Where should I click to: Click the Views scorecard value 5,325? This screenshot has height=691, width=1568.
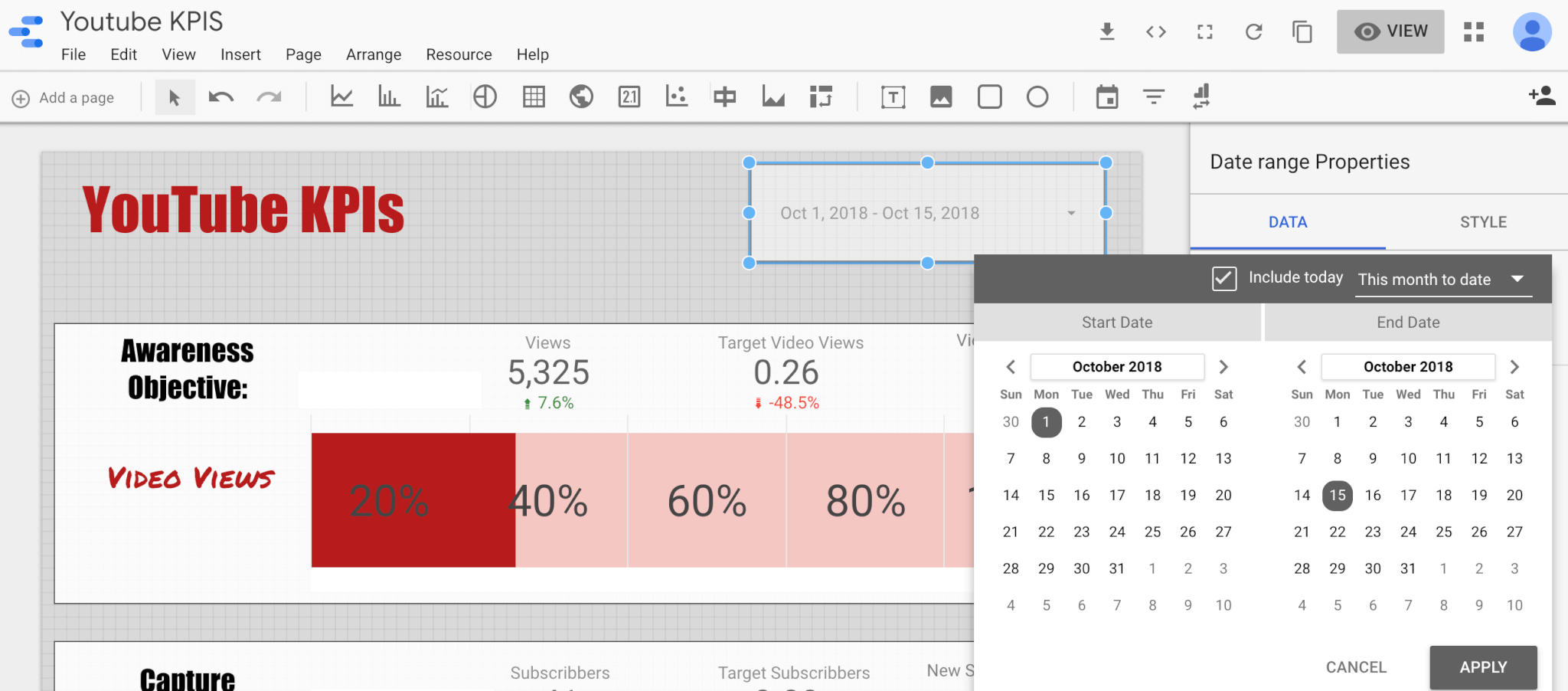coord(548,373)
